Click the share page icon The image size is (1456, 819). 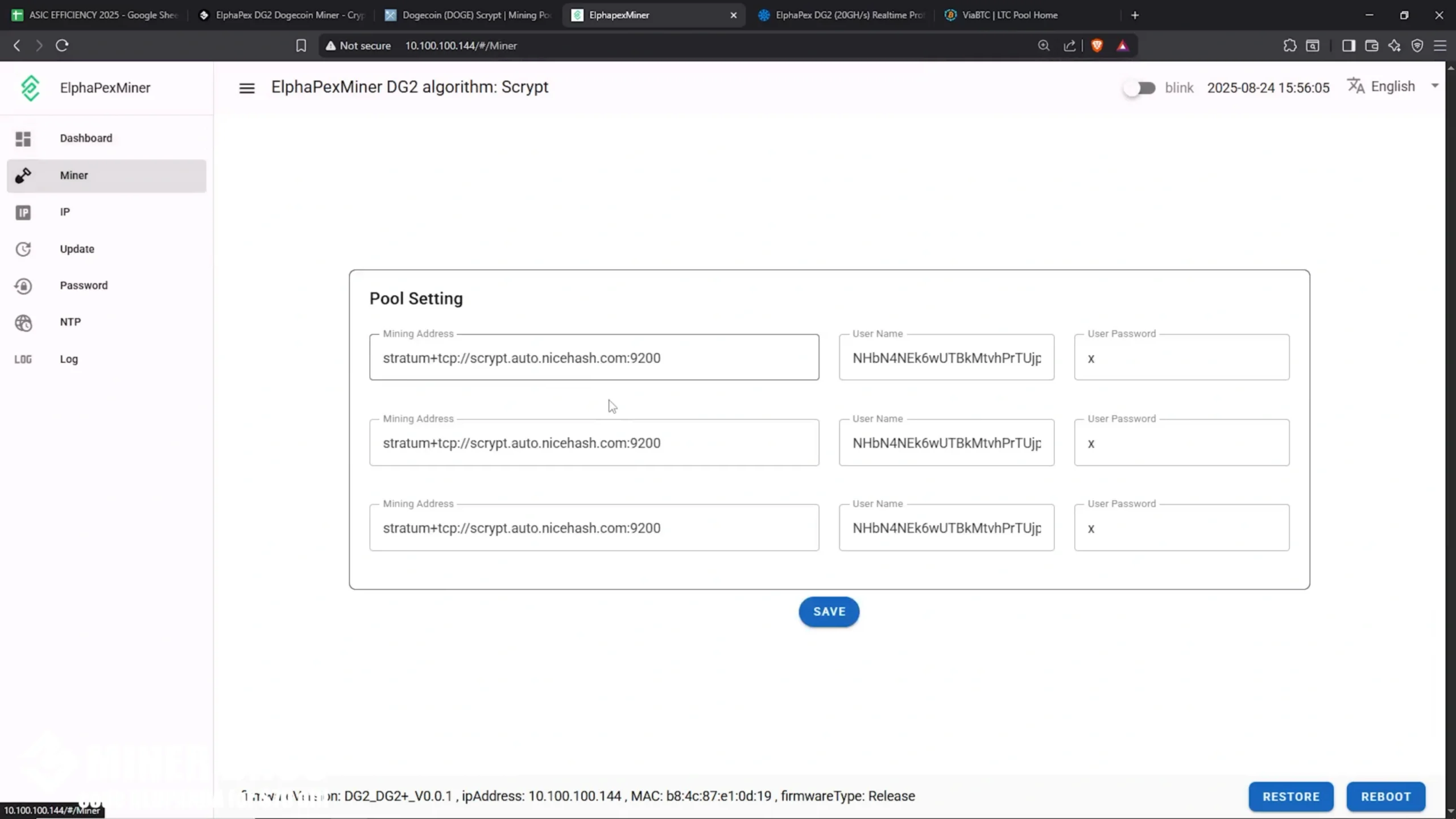coord(1069,45)
